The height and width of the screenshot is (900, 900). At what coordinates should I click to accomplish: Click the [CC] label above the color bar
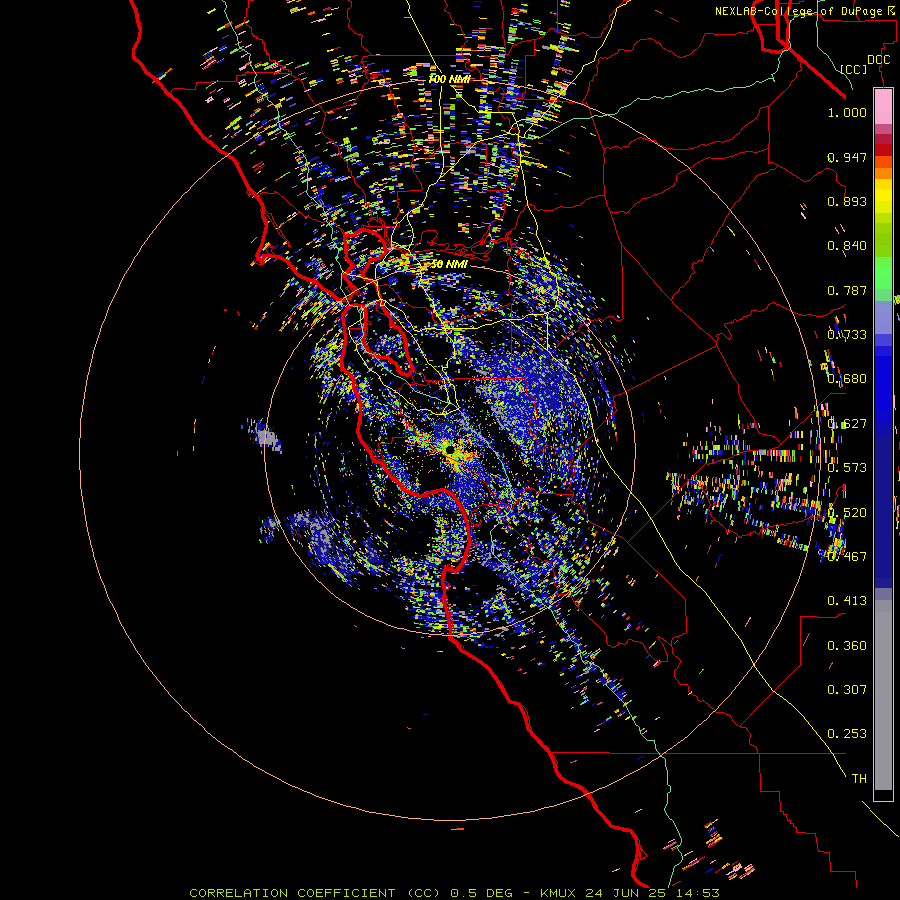tap(853, 69)
